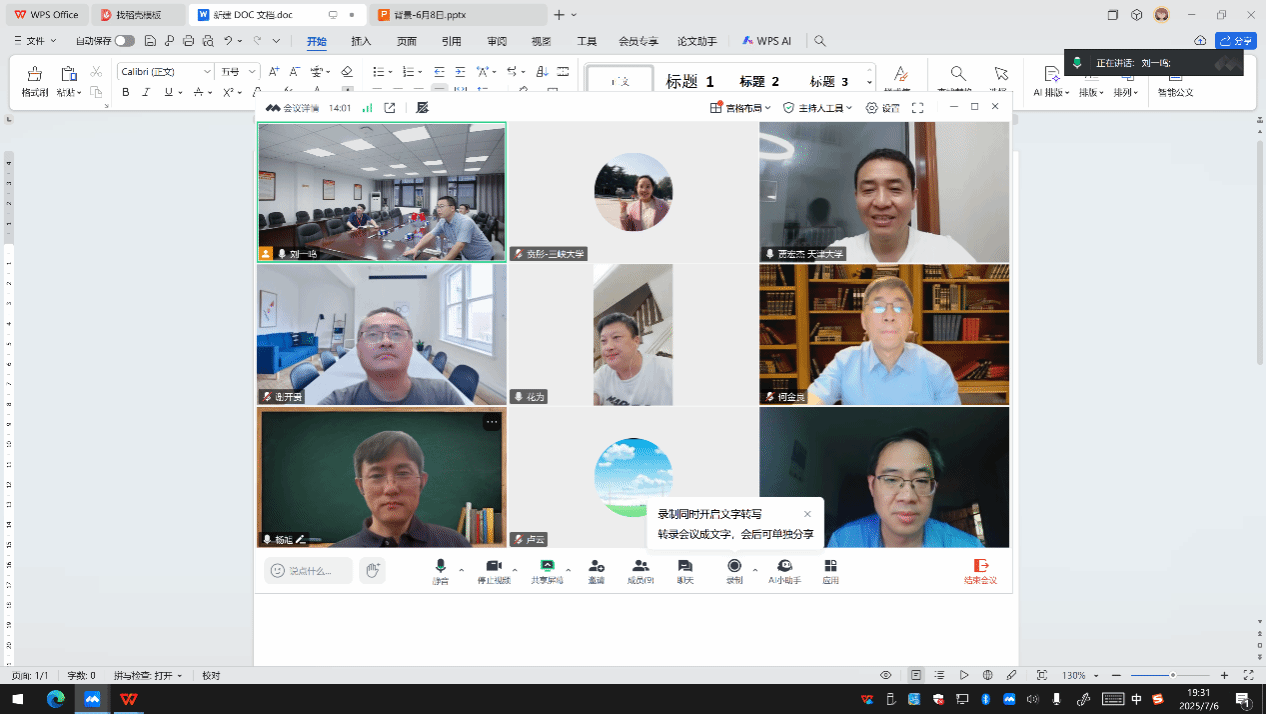The height and width of the screenshot is (714, 1266).
Task: Open the meeting chat panel
Action: click(x=685, y=570)
